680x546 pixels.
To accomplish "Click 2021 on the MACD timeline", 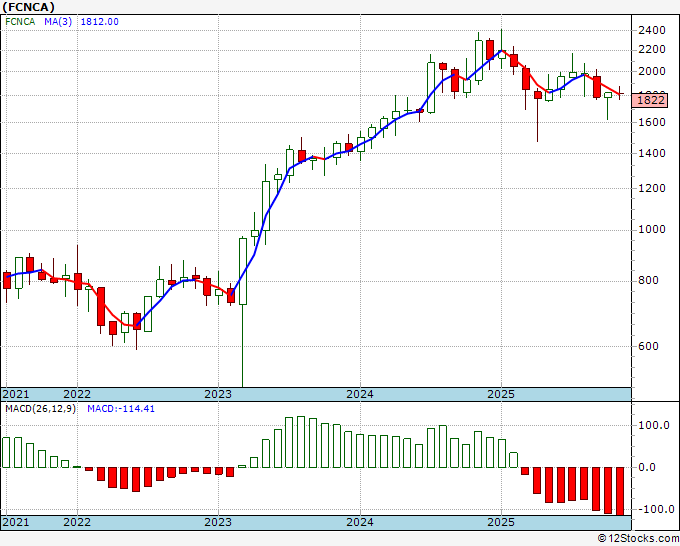I will click(x=16, y=522).
